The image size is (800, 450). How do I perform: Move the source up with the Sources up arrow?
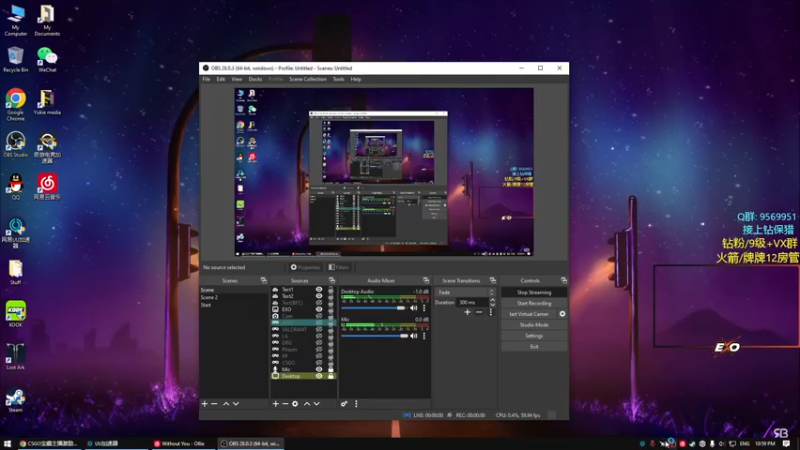[307, 404]
